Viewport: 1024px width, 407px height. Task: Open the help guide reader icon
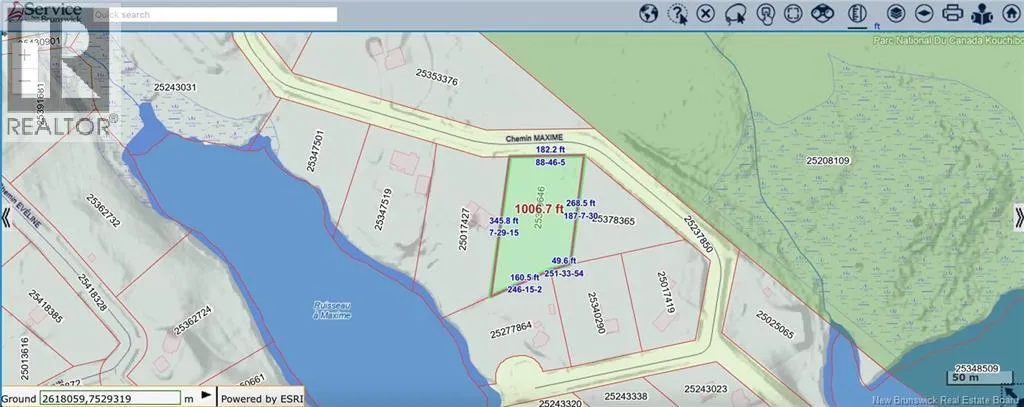coord(981,13)
